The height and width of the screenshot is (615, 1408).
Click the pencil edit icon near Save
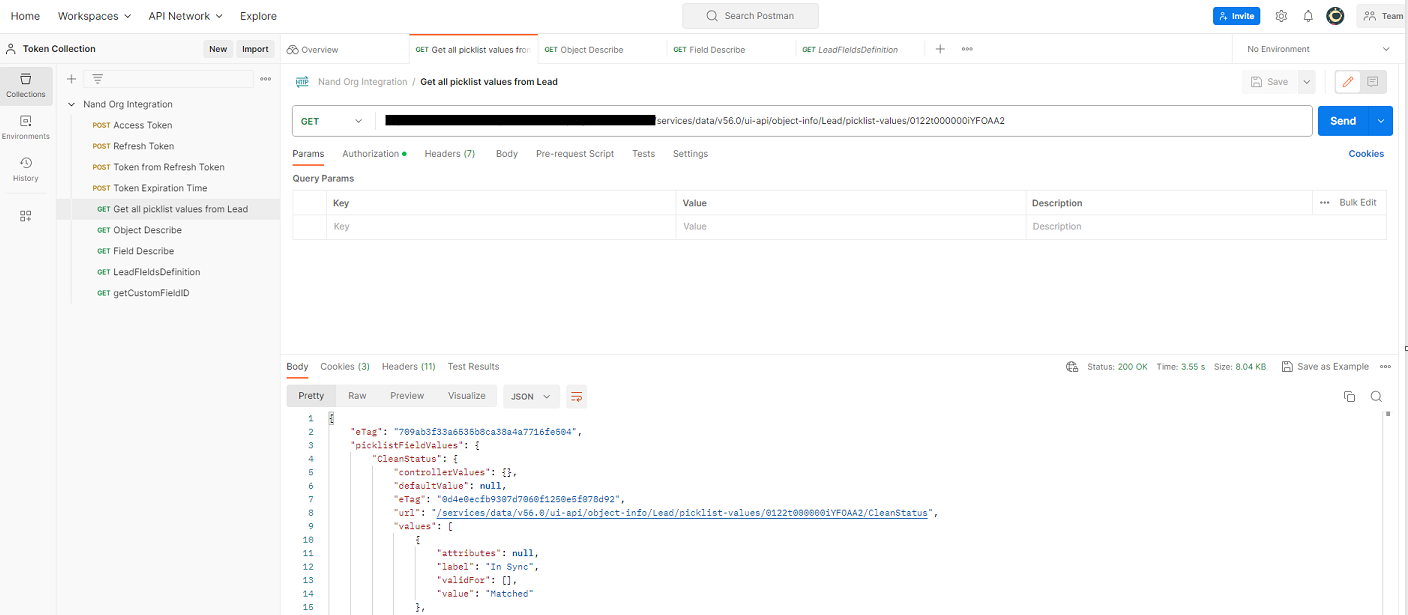point(1348,82)
